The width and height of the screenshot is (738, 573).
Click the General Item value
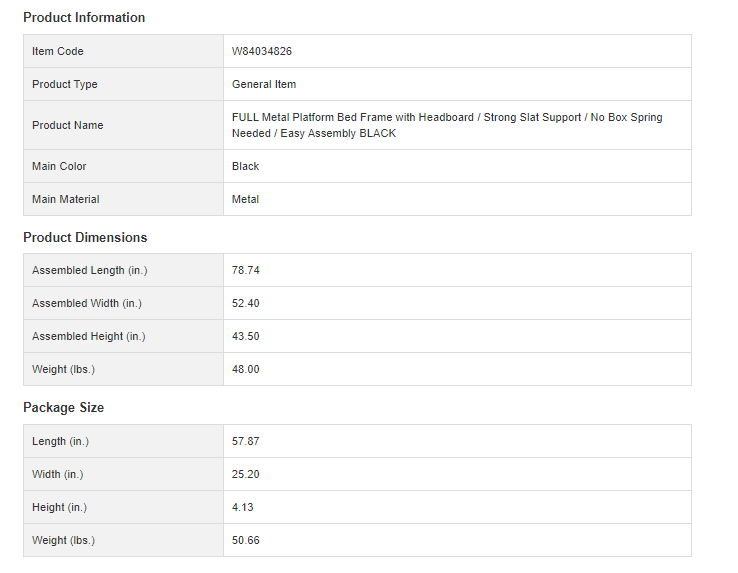(x=264, y=84)
